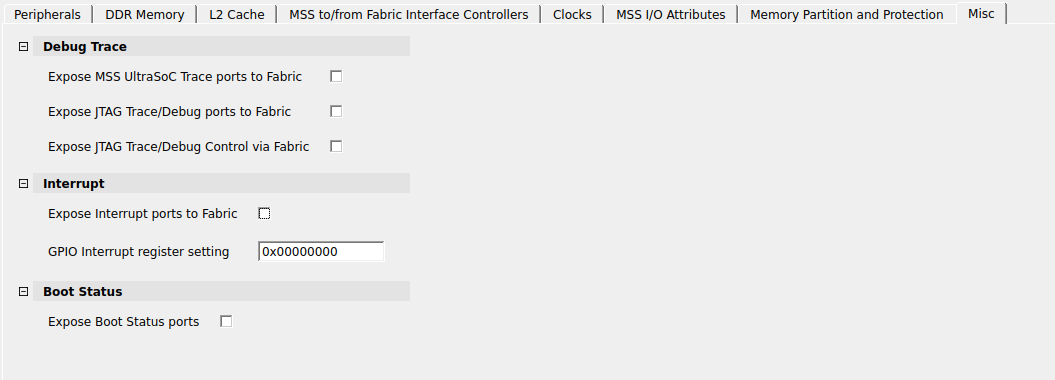Screen dimensions: 1055x380
Task: Click the Interrupt section header text
Action: (x=74, y=184)
